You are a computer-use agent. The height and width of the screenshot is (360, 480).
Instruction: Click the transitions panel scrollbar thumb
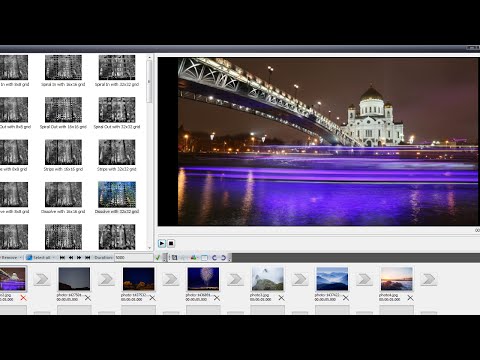click(149, 82)
